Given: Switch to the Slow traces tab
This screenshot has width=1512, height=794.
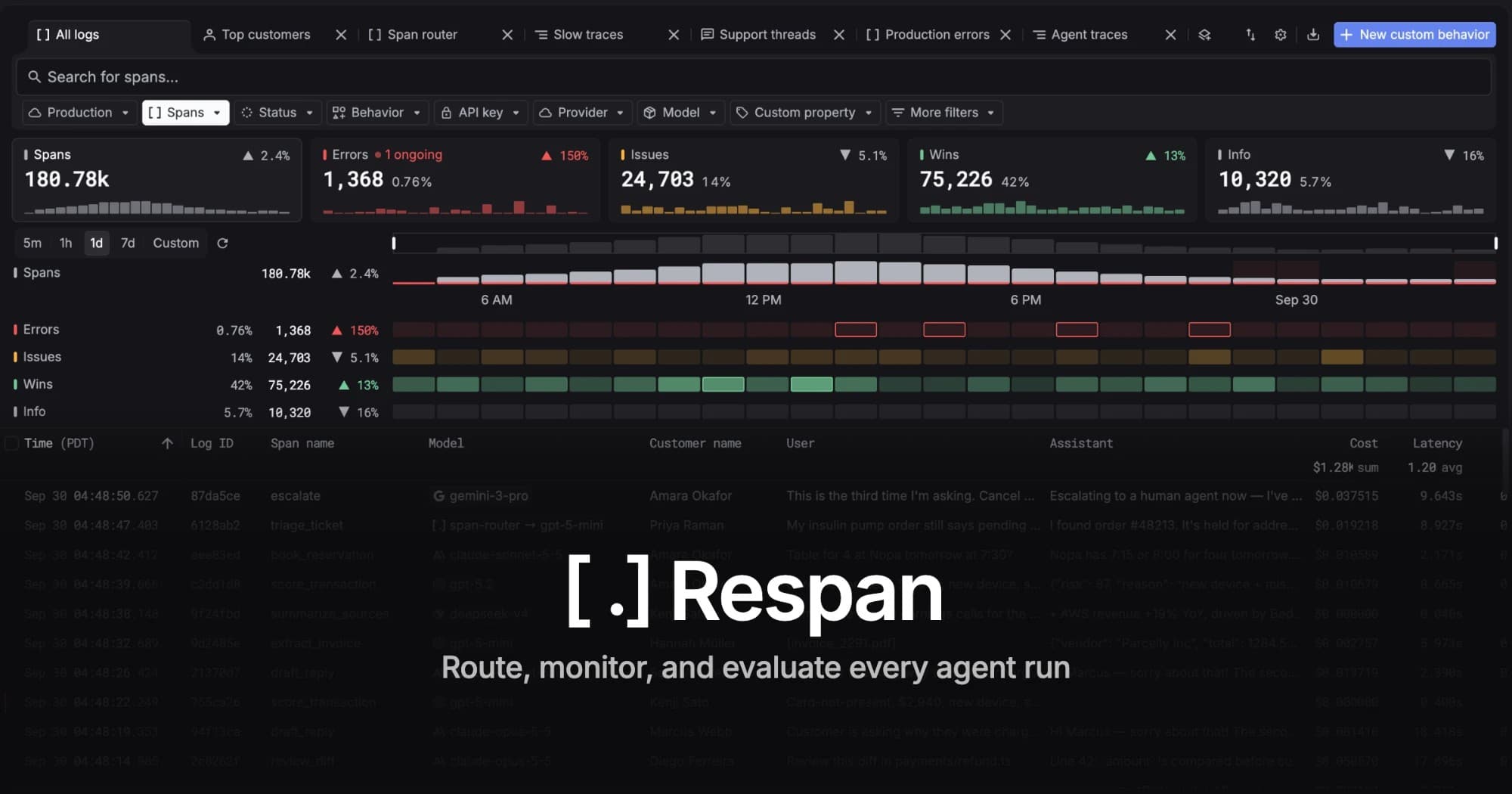Looking at the screenshot, I should tap(588, 35).
